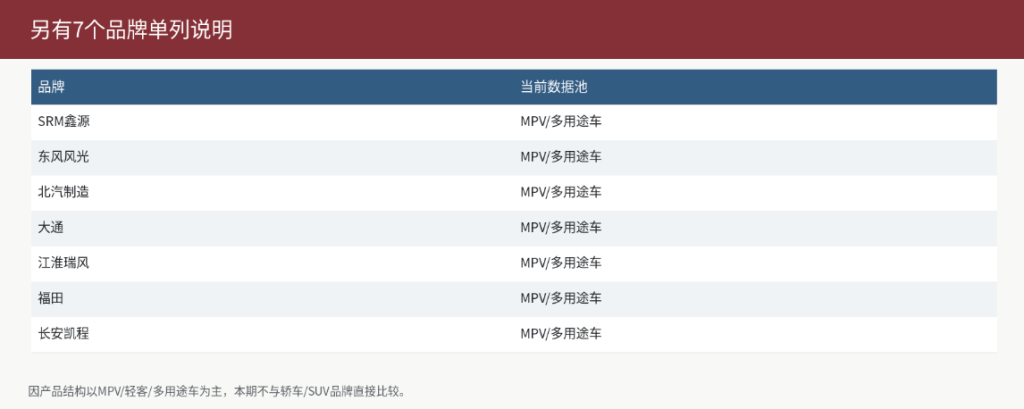The height and width of the screenshot is (409, 1024).
Task: Click the 当前数据池 column header
Action: pos(755,87)
